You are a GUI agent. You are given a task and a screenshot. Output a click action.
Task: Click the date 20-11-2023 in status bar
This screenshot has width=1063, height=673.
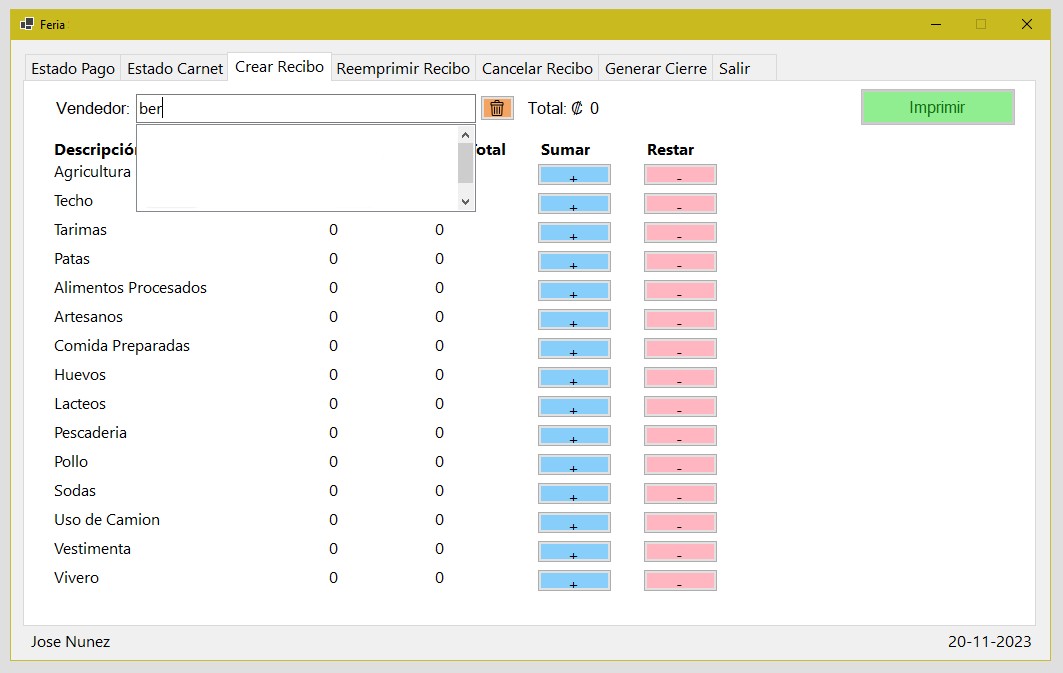pyautogui.click(x=989, y=642)
